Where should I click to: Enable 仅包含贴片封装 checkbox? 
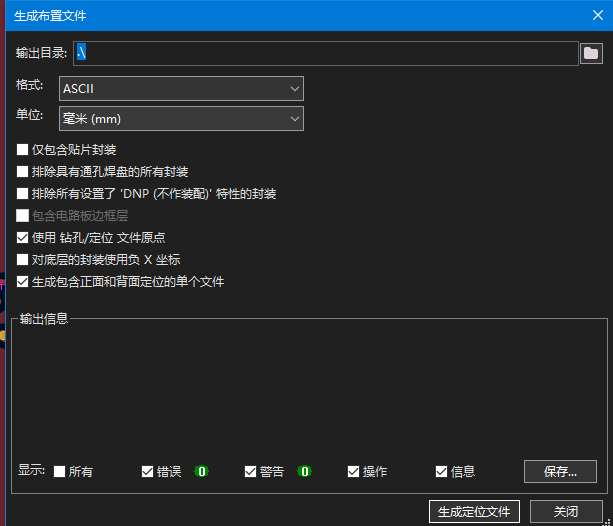22,149
